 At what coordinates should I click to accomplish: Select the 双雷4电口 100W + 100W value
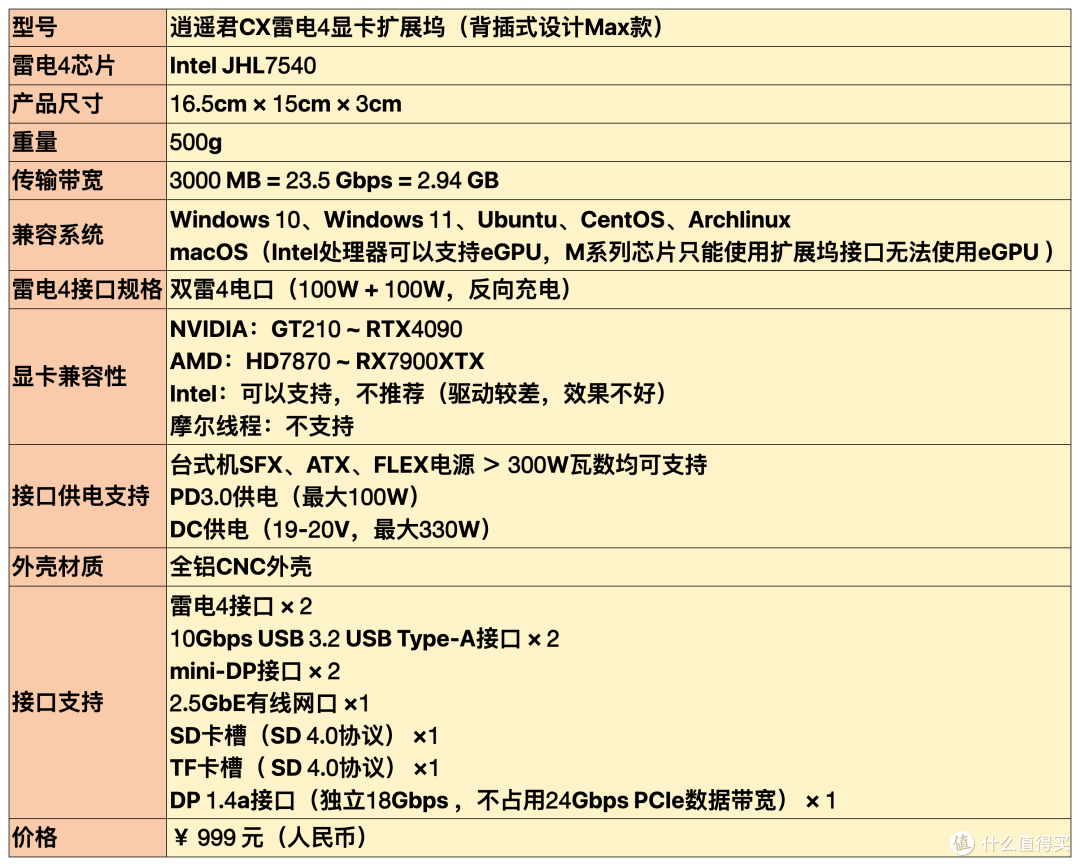(x=371, y=289)
